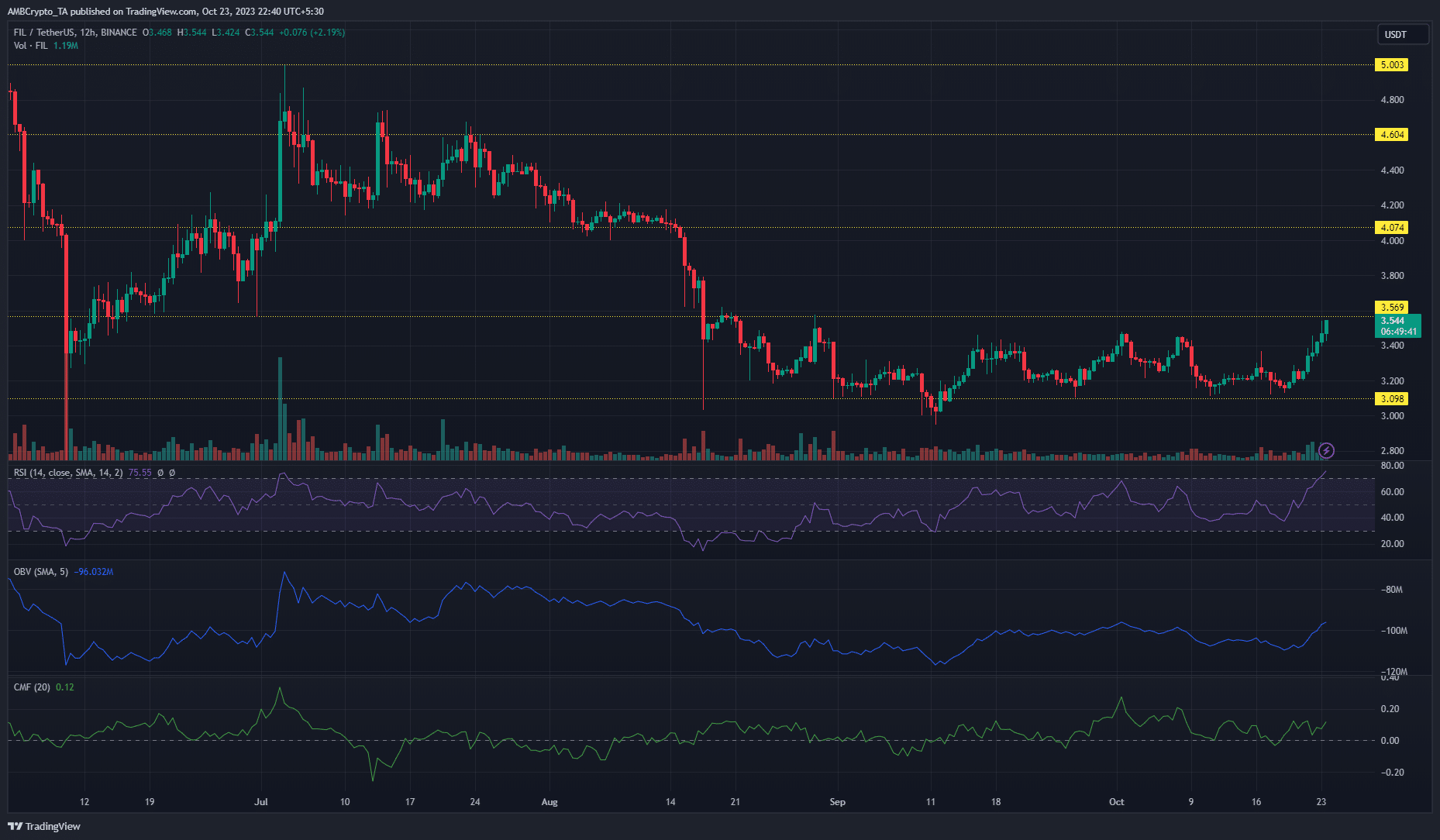Click the Jul label on time axis
Screen dimensions: 1440x840
[261, 802]
